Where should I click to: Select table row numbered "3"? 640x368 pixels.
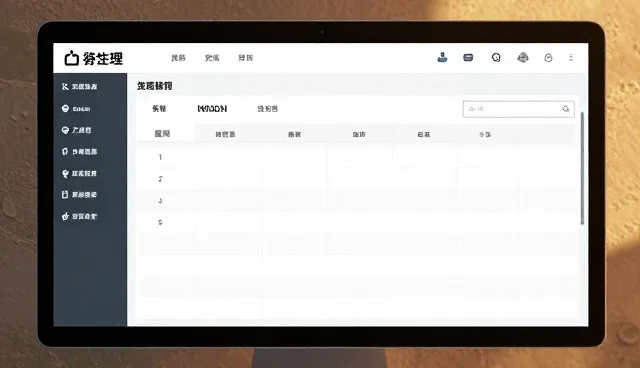coord(357,200)
